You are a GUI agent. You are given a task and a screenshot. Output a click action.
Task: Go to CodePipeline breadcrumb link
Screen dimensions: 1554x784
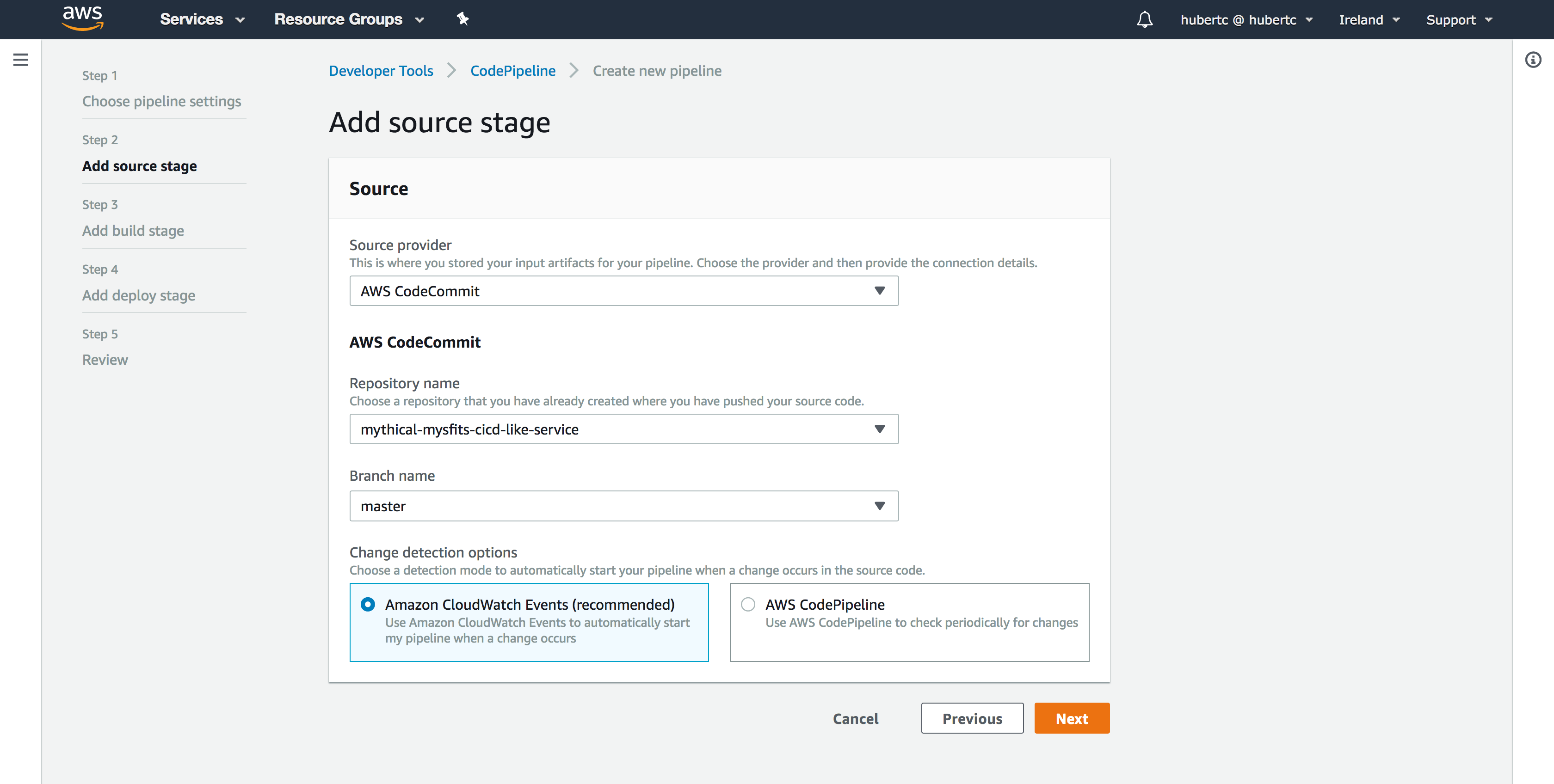pos(513,71)
